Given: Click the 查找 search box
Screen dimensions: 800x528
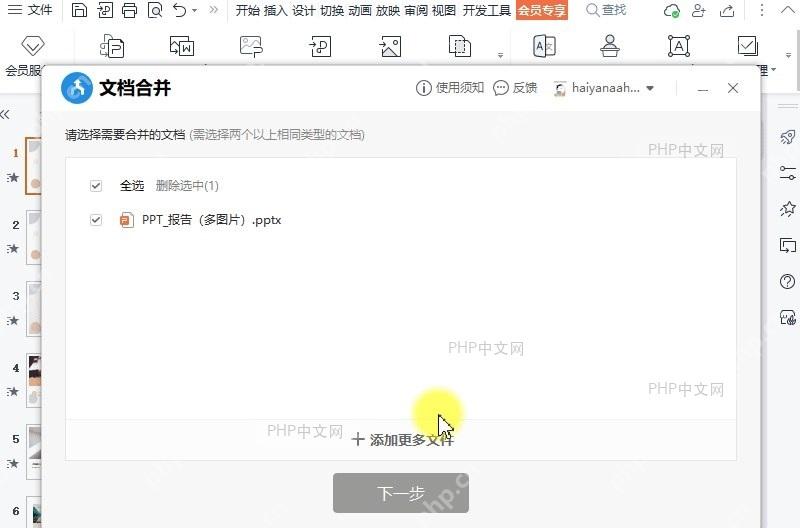Looking at the screenshot, I should (x=606, y=10).
